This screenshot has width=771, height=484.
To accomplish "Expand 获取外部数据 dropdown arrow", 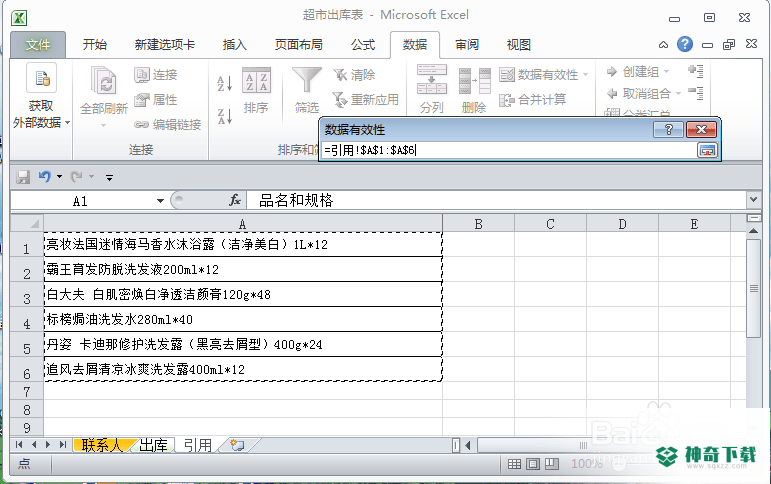I will 67,122.
